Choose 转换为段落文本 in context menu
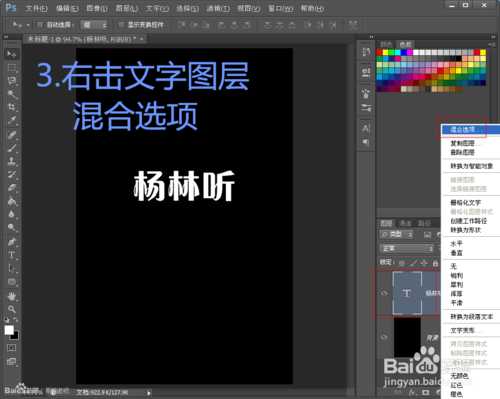This screenshot has width=500, height=399. coord(470,317)
